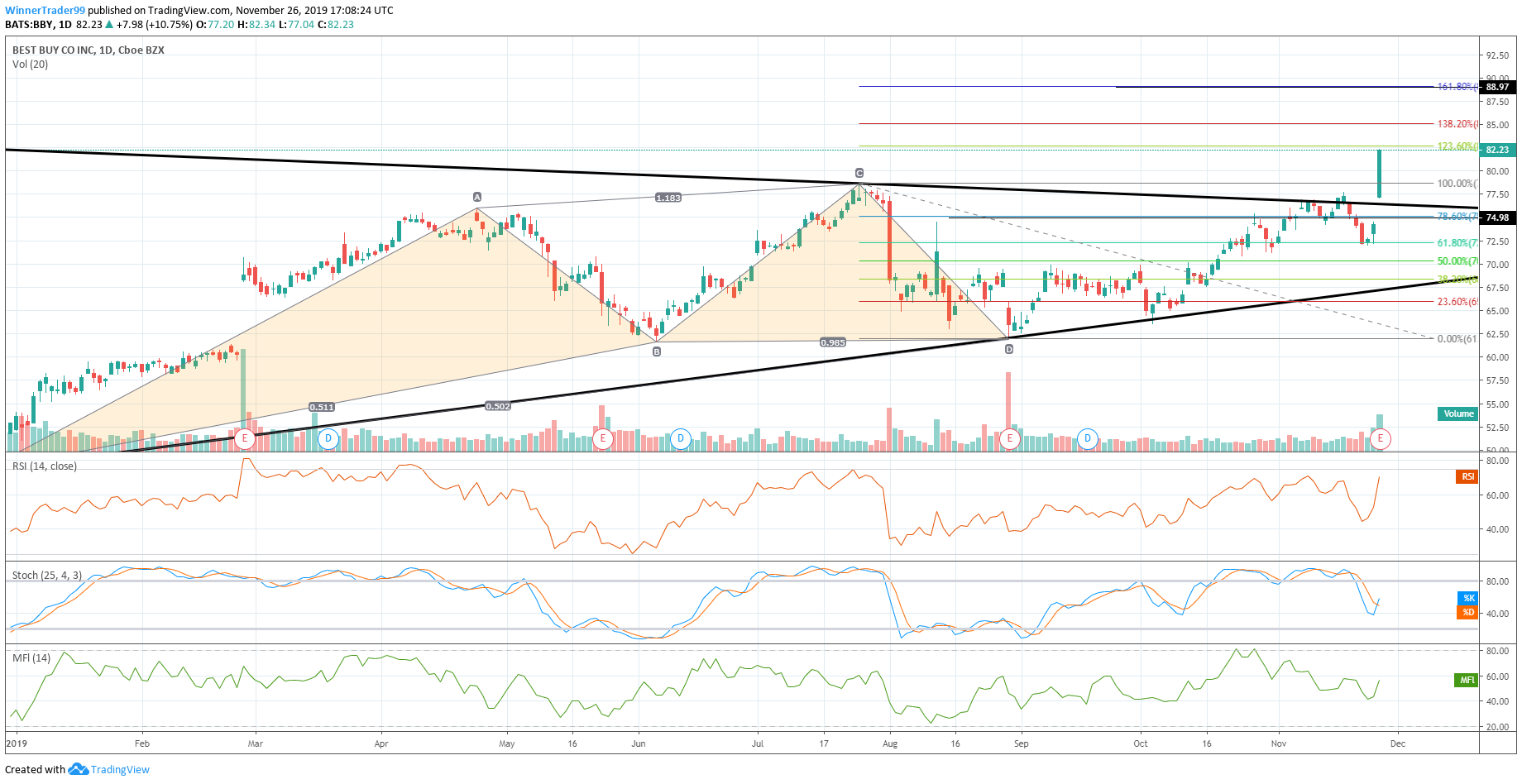Click the BEST BUY CO INC chart title
This screenshot has width=1522, height=784.
click(x=89, y=50)
